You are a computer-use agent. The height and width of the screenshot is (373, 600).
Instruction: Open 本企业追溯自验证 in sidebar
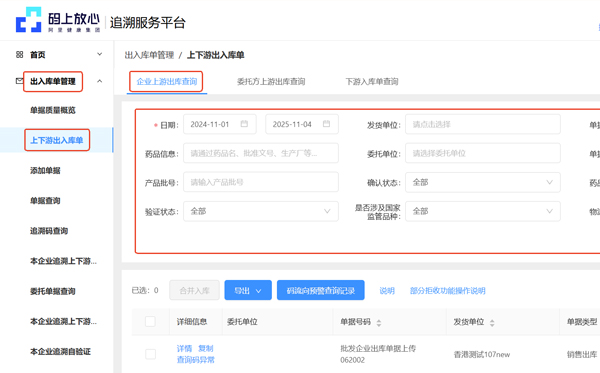pos(60,352)
